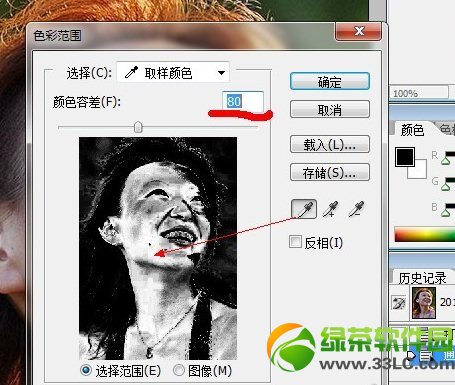Image resolution: width=455 pixels, height=385 pixels.
Task: Click the black-and-white selection preview image
Action: tap(158, 248)
